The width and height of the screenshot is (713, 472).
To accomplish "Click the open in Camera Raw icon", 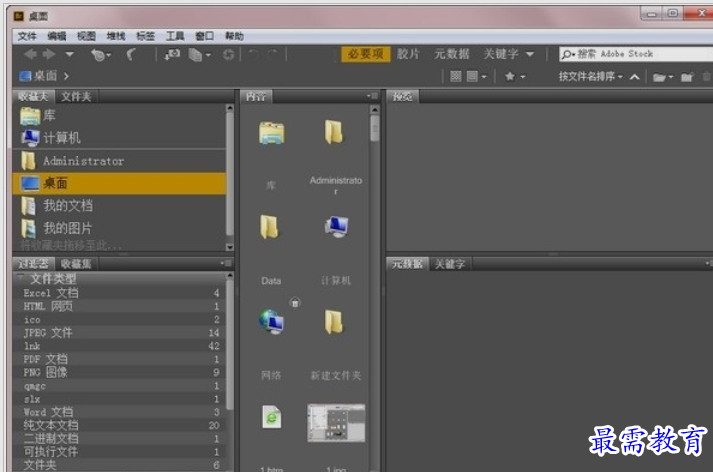I will click(228, 55).
